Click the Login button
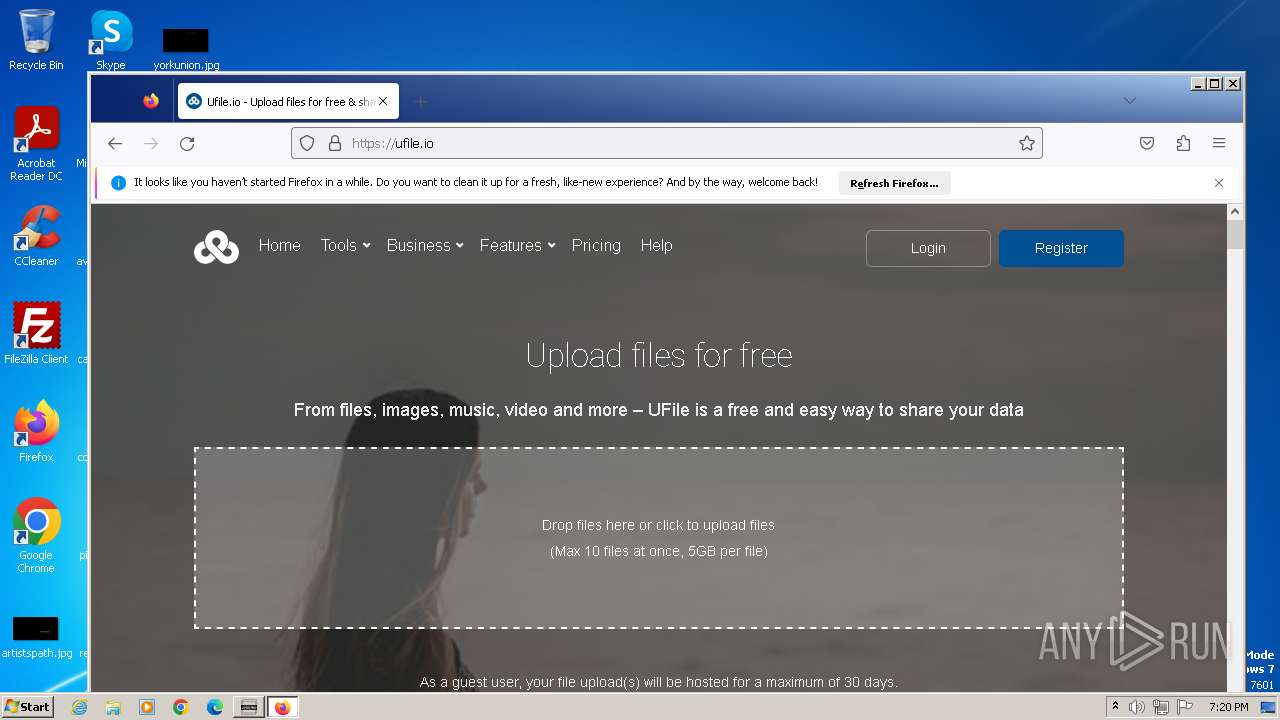 pyautogui.click(x=928, y=248)
